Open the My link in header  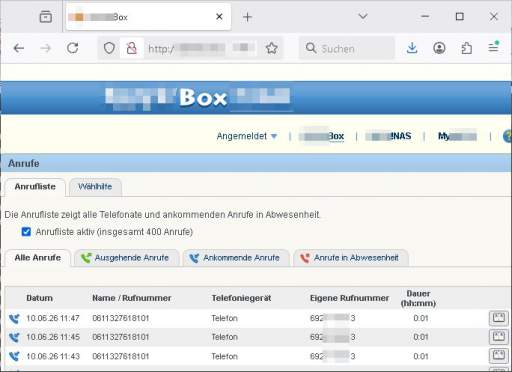click(x=457, y=136)
